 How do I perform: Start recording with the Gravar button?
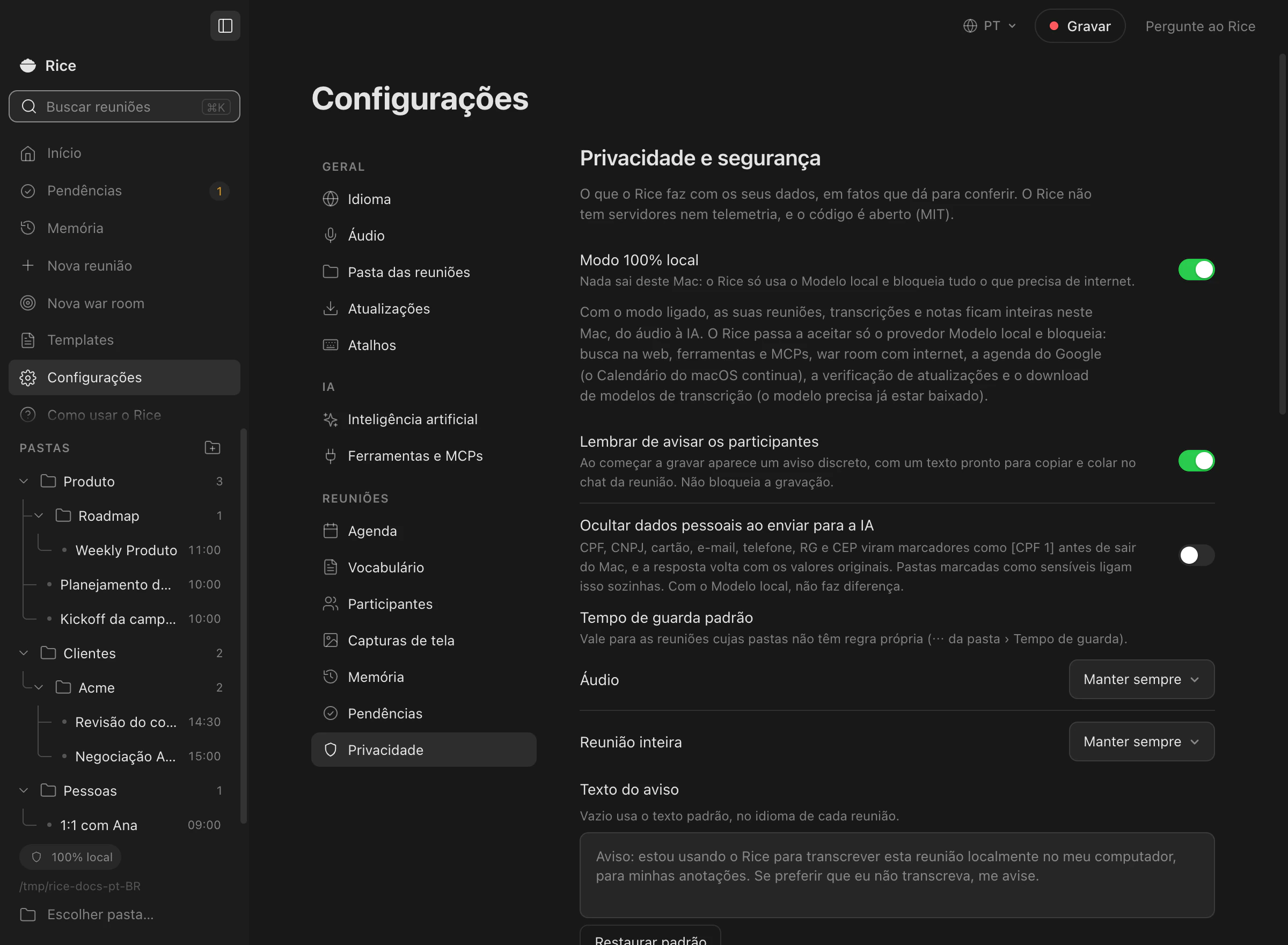coord(1080,26)
